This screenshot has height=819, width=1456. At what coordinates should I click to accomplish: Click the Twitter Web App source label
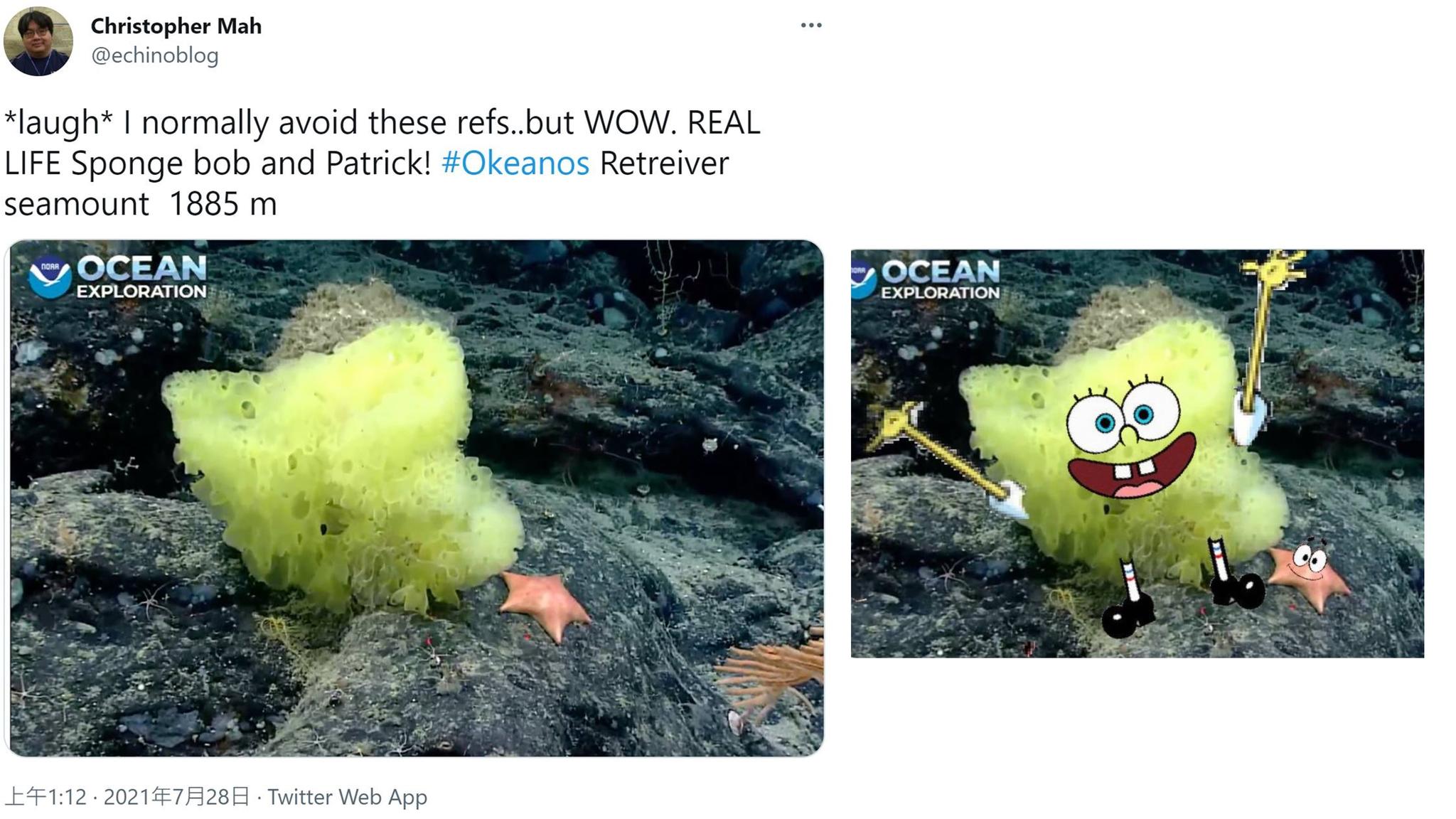click(x=347, y=797)
